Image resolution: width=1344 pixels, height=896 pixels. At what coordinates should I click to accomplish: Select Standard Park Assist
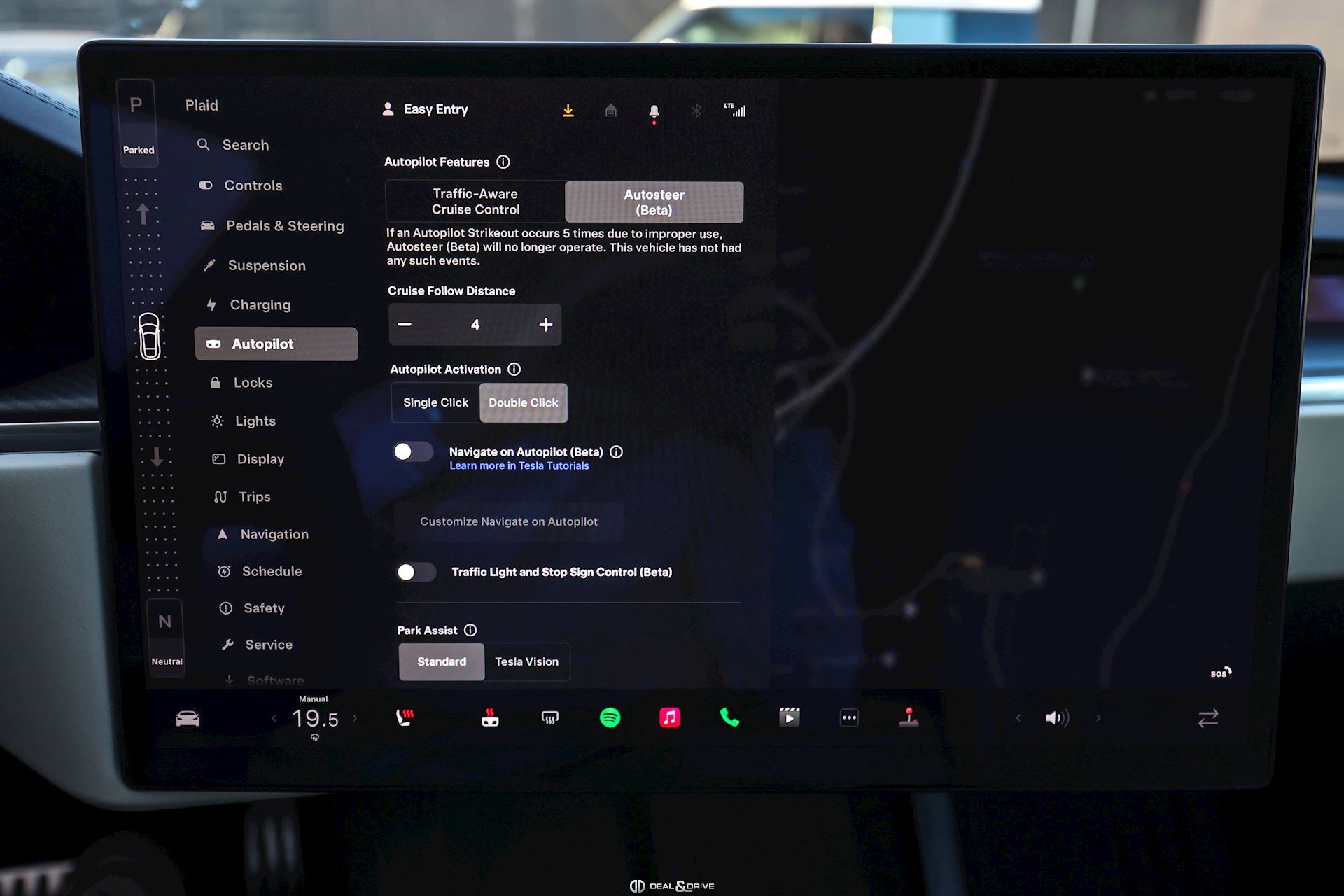442,662
